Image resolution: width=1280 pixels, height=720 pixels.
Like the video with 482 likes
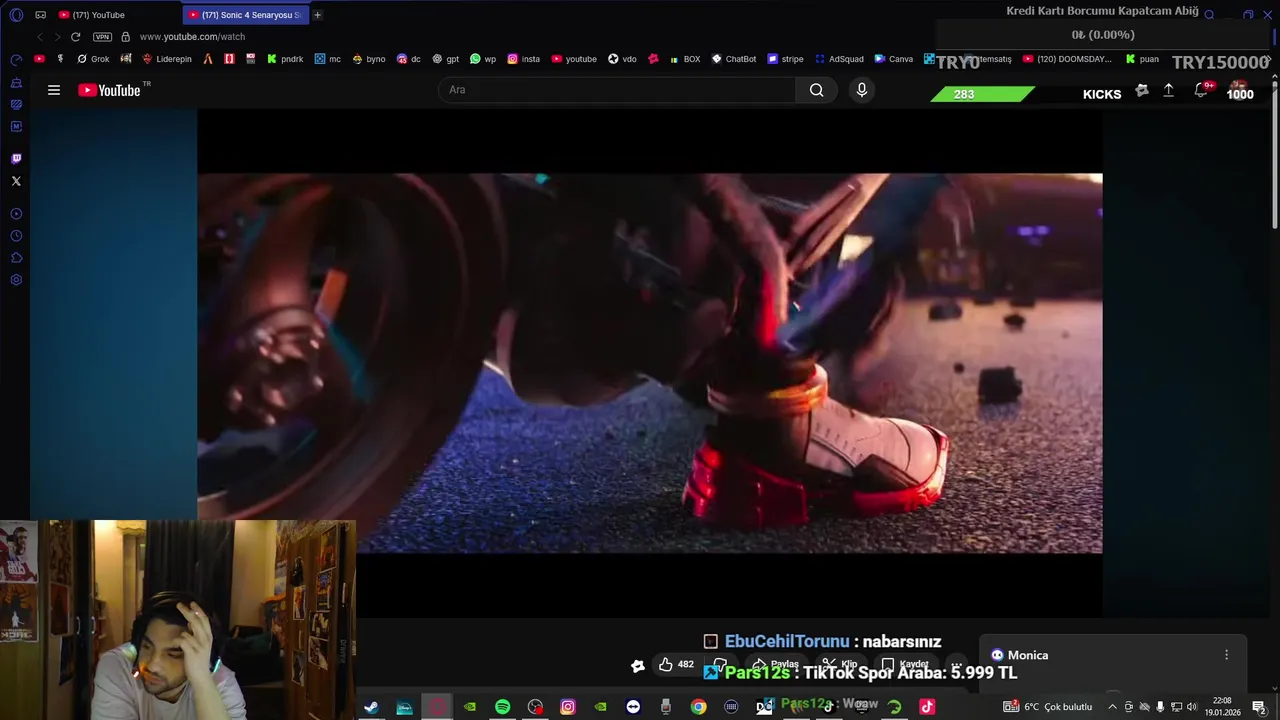tap(676, 664)
